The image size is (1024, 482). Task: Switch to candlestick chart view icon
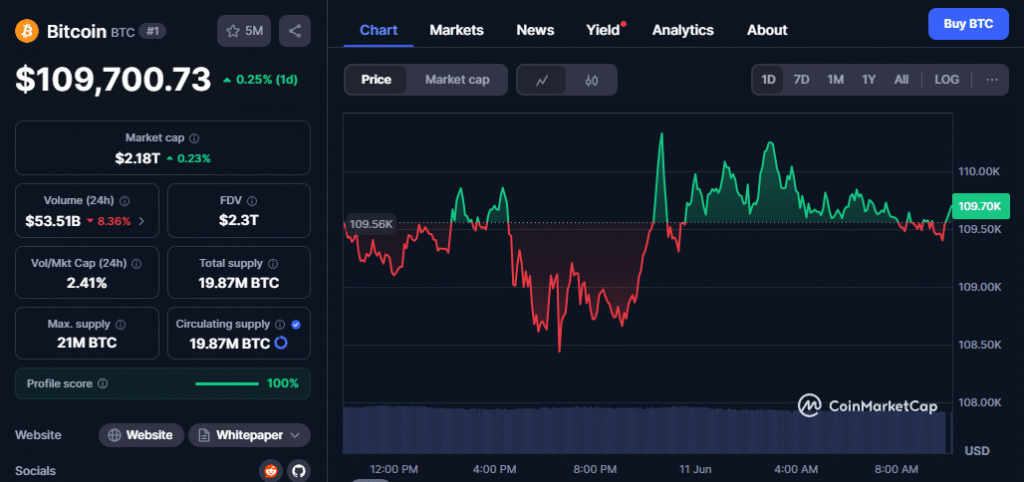[x=592, y=80]
